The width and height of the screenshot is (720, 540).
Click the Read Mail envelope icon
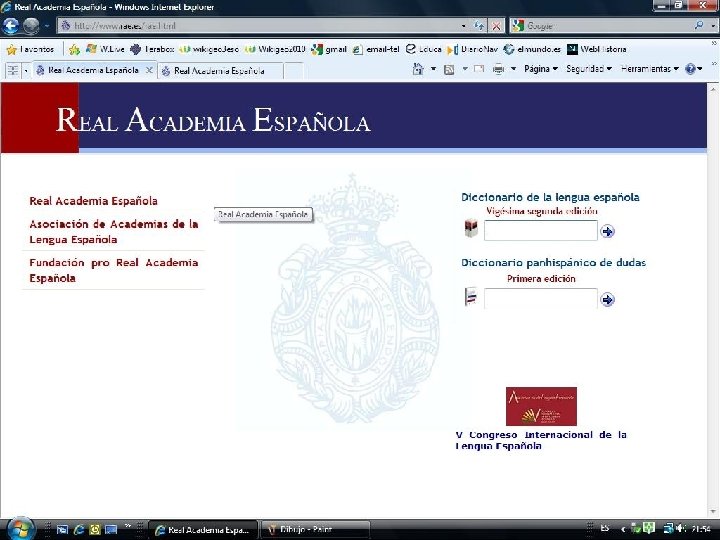479,69
